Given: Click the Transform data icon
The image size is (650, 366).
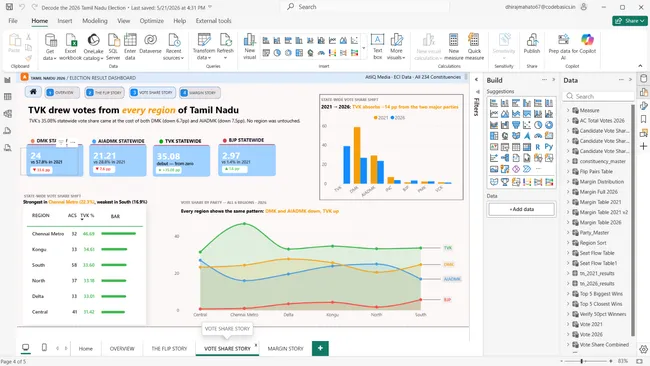Looking at the screenshot, I should tap(204, 40).
